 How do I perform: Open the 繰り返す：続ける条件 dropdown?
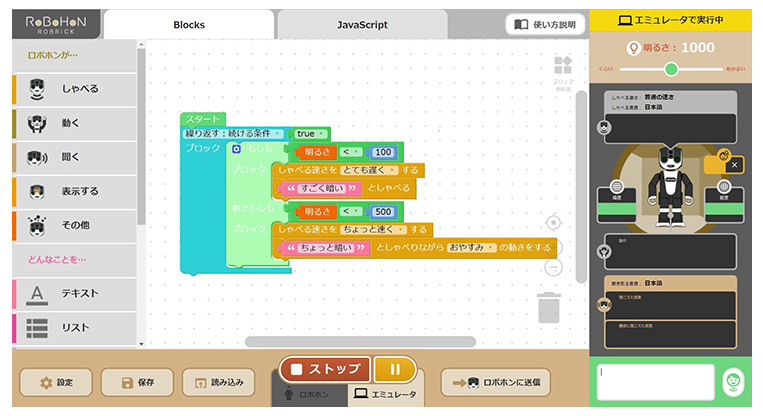233,133
